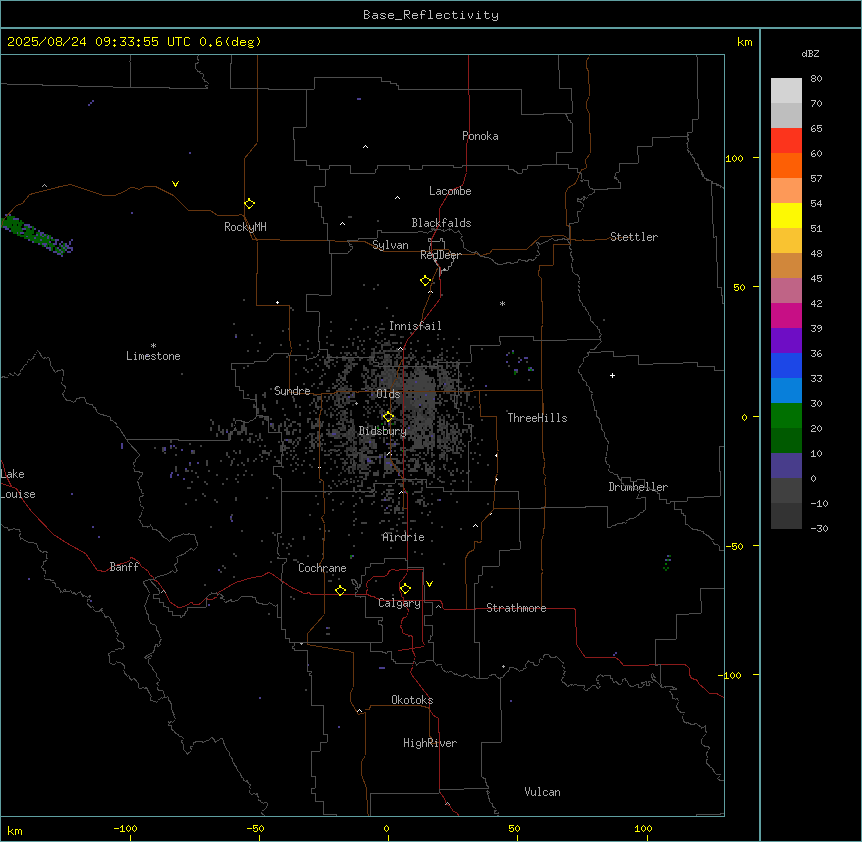Pick the yellow 51-54 dBZ legend swatch
Viewport: 862px width, 842px height.
(786, 215)
